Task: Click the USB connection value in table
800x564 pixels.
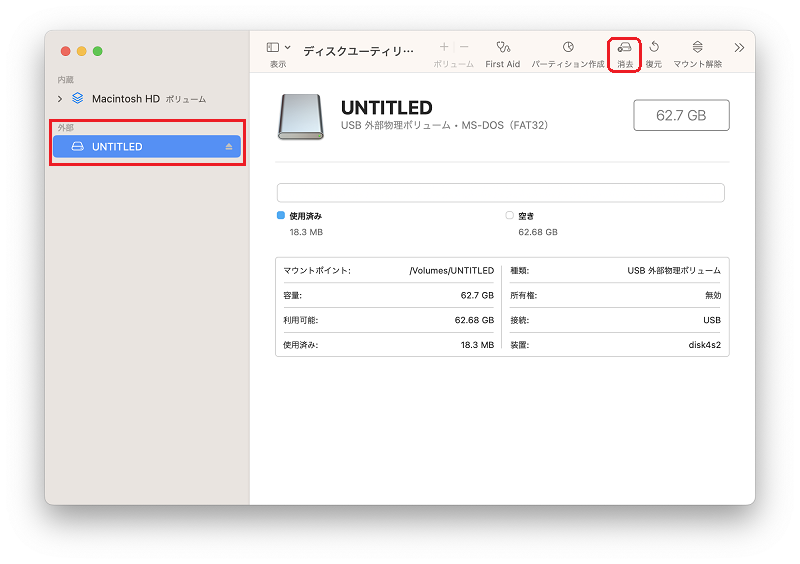Action: pos(712,320)
